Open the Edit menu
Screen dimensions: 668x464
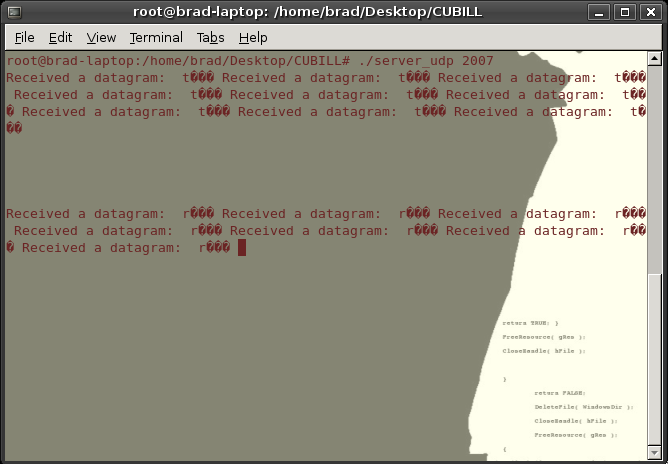(60, 38)
